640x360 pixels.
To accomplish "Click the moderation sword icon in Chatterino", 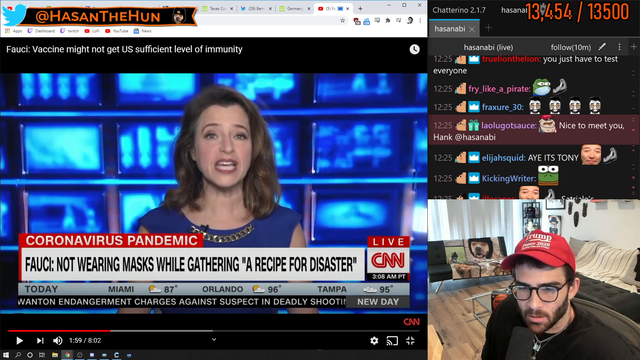I will pos(602,47).
